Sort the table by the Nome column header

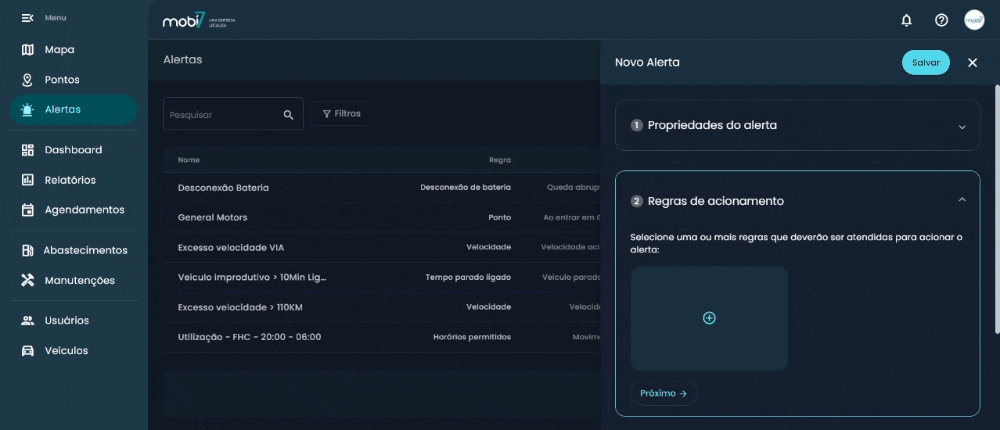click(x=189, y=160)
